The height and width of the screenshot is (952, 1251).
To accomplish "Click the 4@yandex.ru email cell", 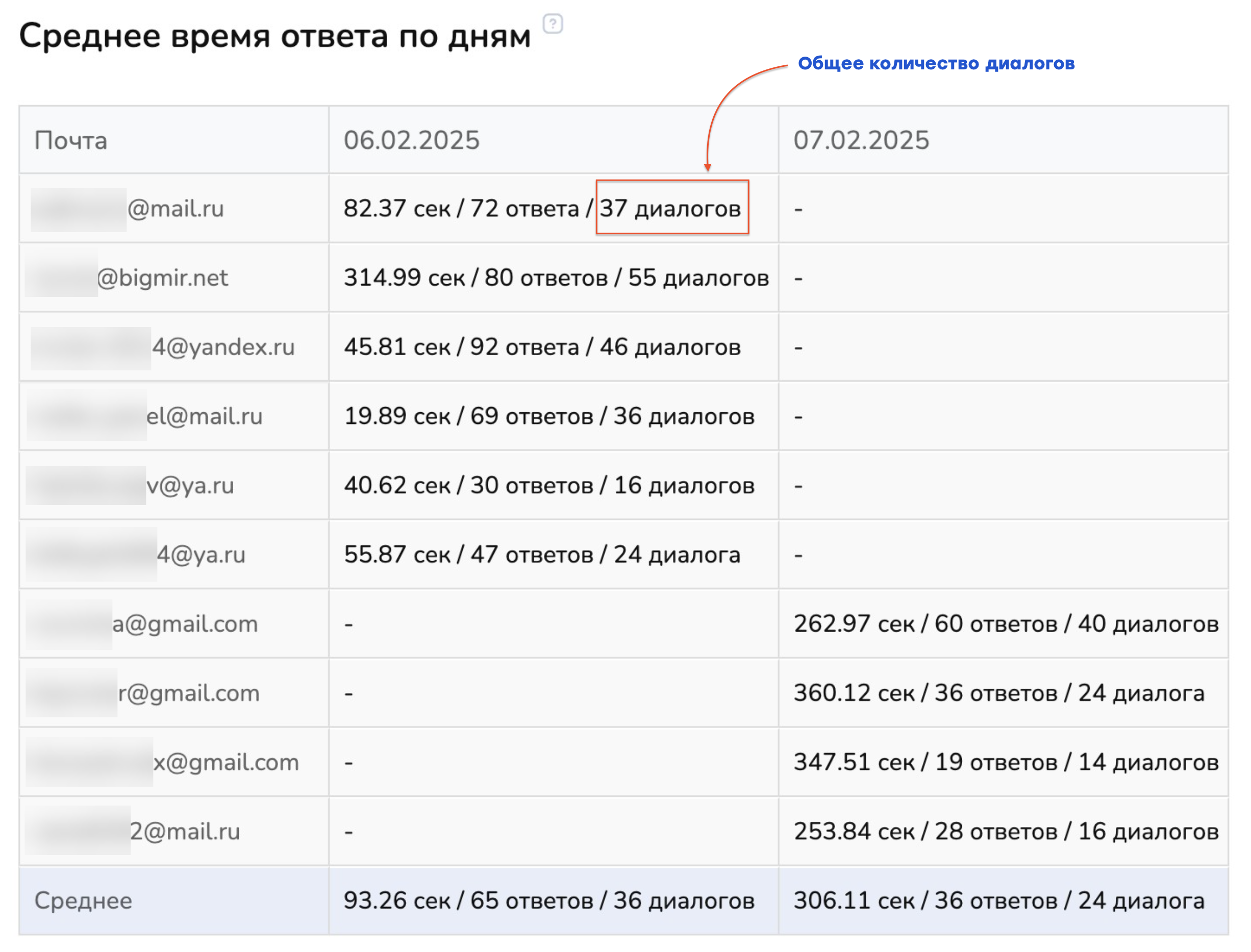I will coord(223,347).
